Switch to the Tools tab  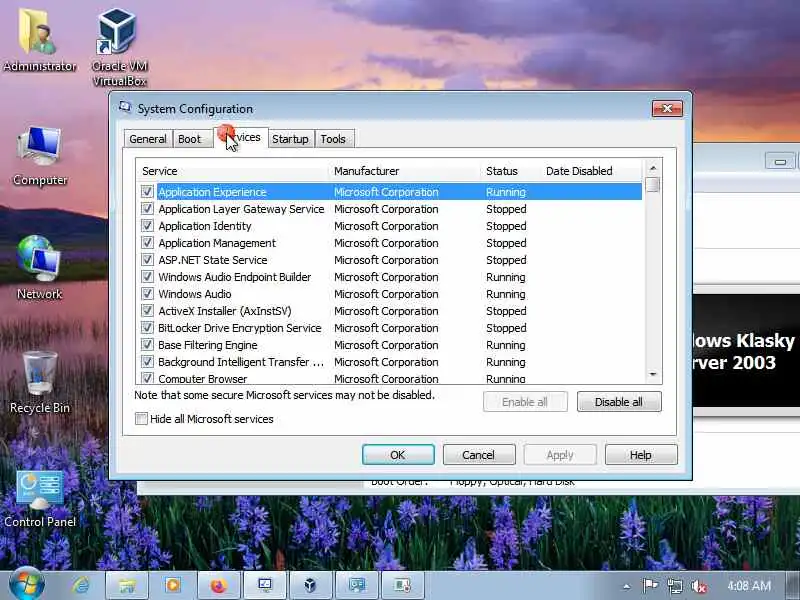(x=333, y=139)
